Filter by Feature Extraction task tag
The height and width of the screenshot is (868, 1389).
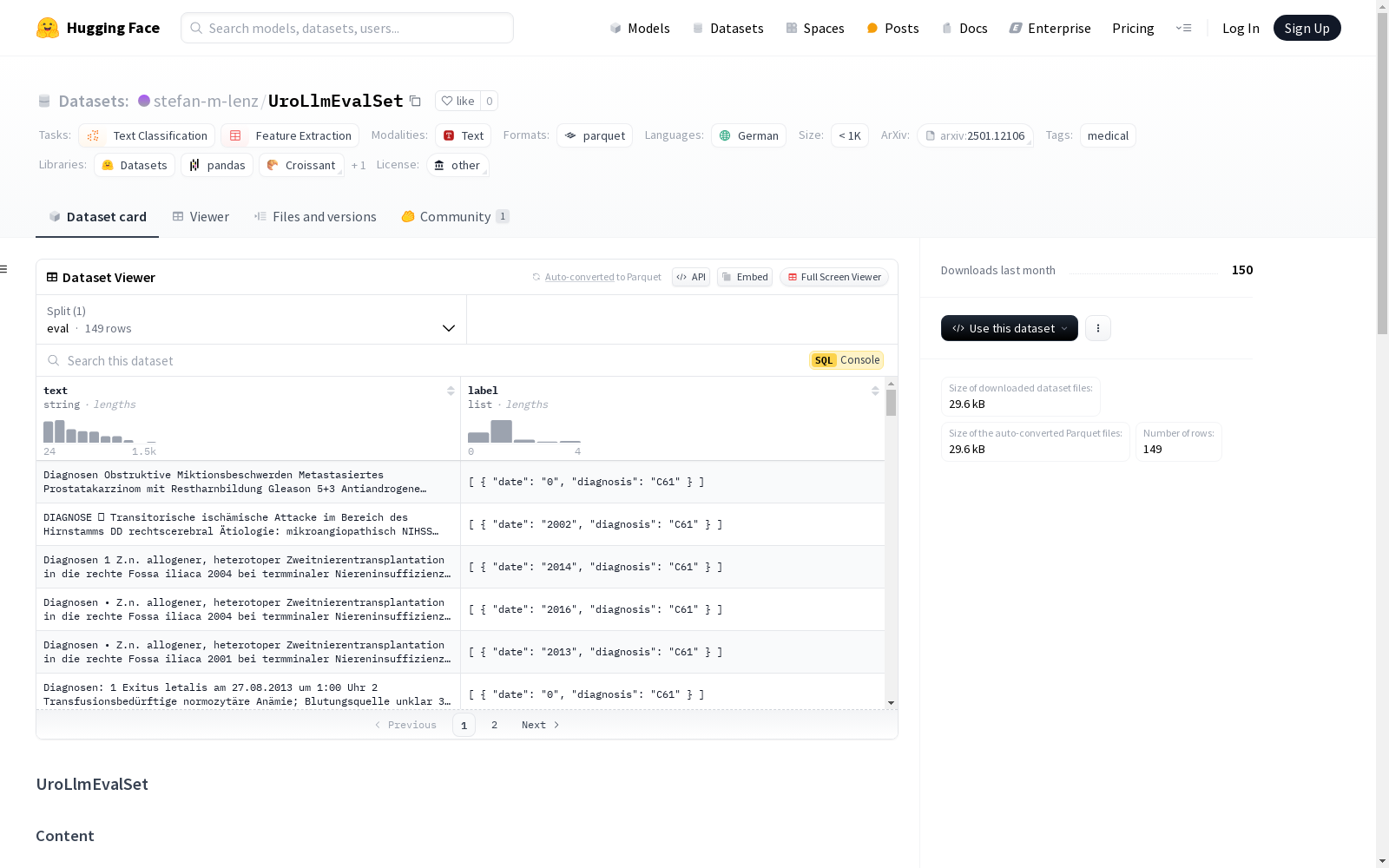click(290, 135)
